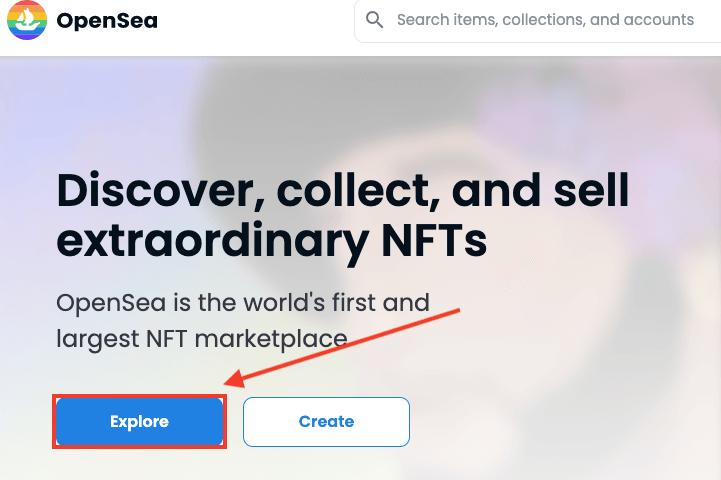The height and width of the screenshot is (480, 721).
Task: Click the rainbow OpenSea ship logo
Action: (27, 20)
